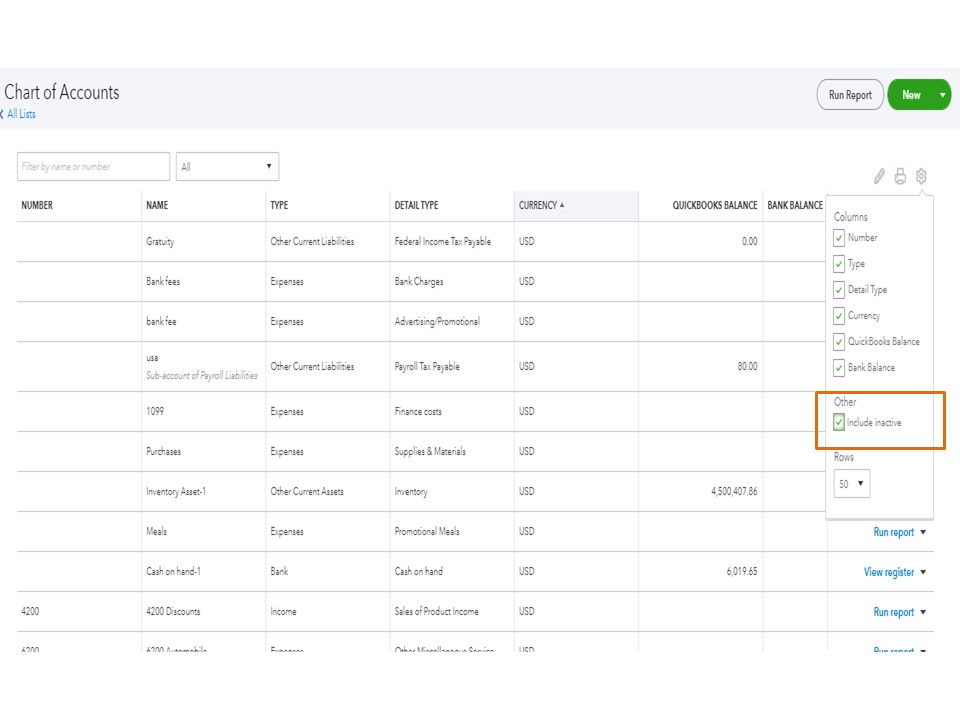Uncheck the Bank Balance column checkbox
Screen dimensions: 960x720
coord(839,368)
